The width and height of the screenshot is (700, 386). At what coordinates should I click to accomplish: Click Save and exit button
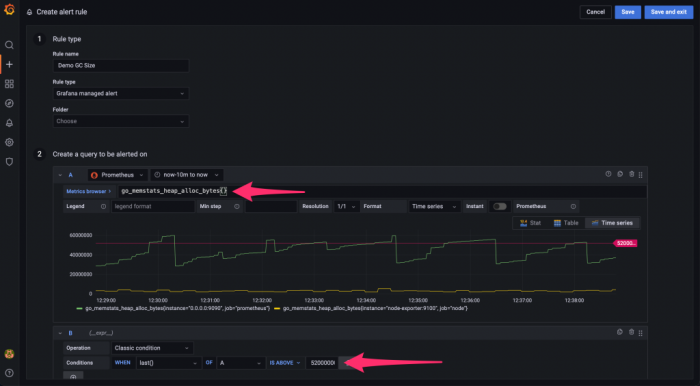[668, 12]
